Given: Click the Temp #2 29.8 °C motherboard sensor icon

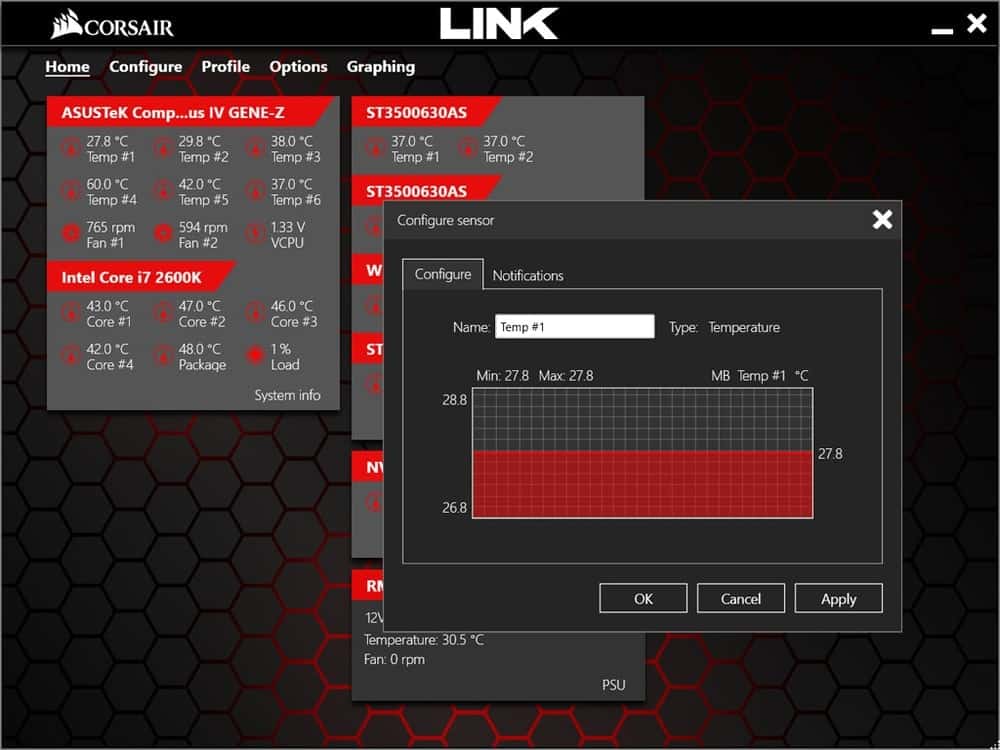Looking at the screenshot, I should pos(163,149).
